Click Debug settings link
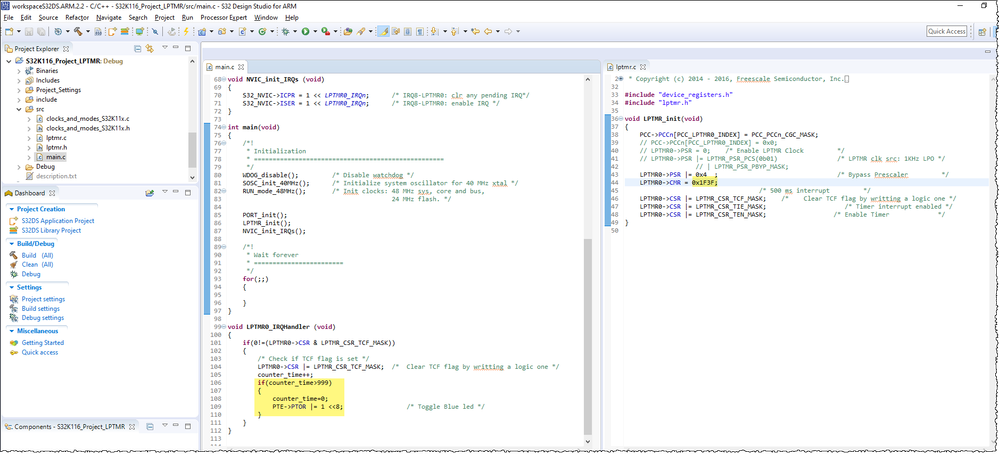 click(x=43, y=318)
